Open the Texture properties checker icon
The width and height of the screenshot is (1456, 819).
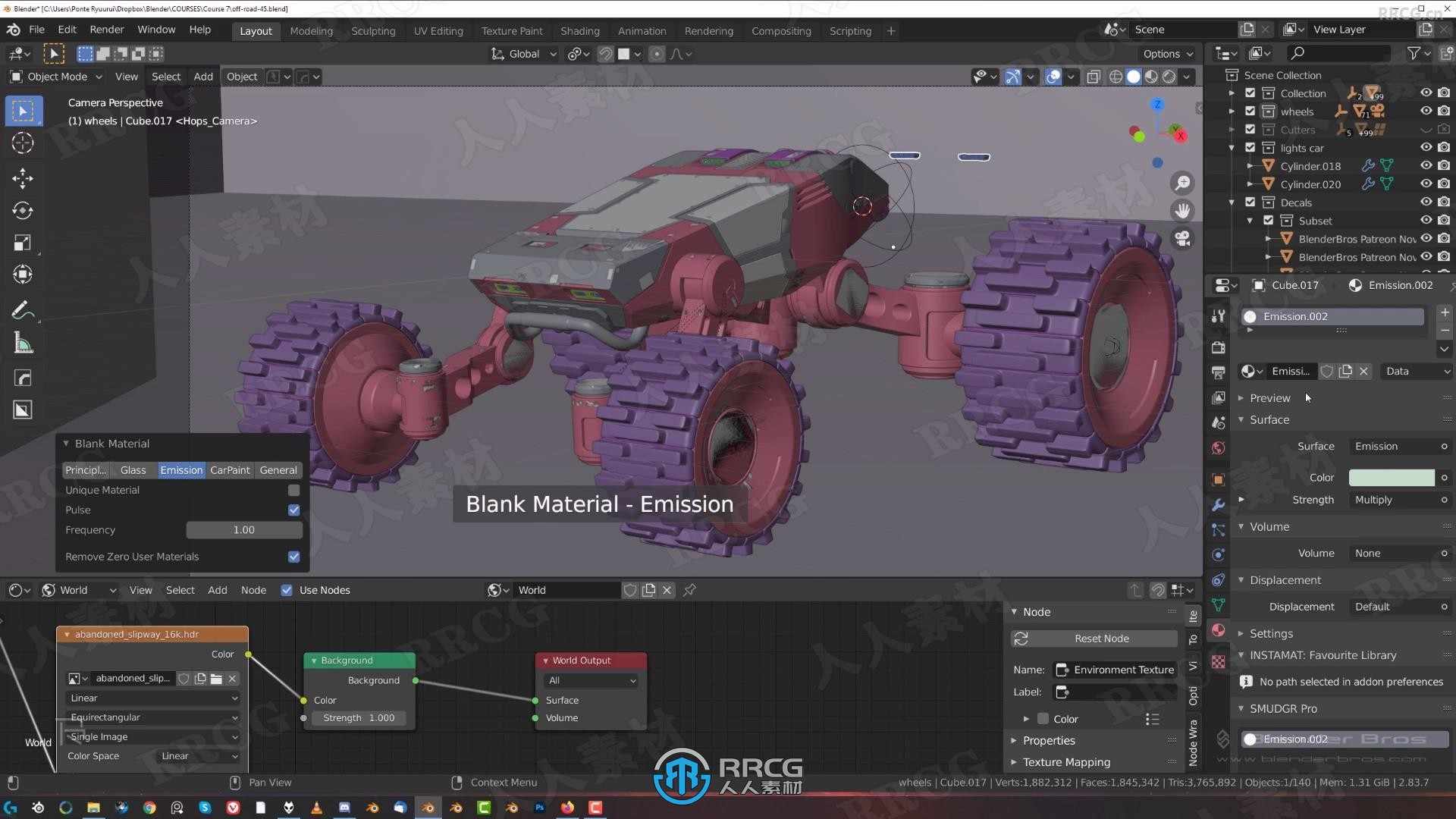[1219, 662]
